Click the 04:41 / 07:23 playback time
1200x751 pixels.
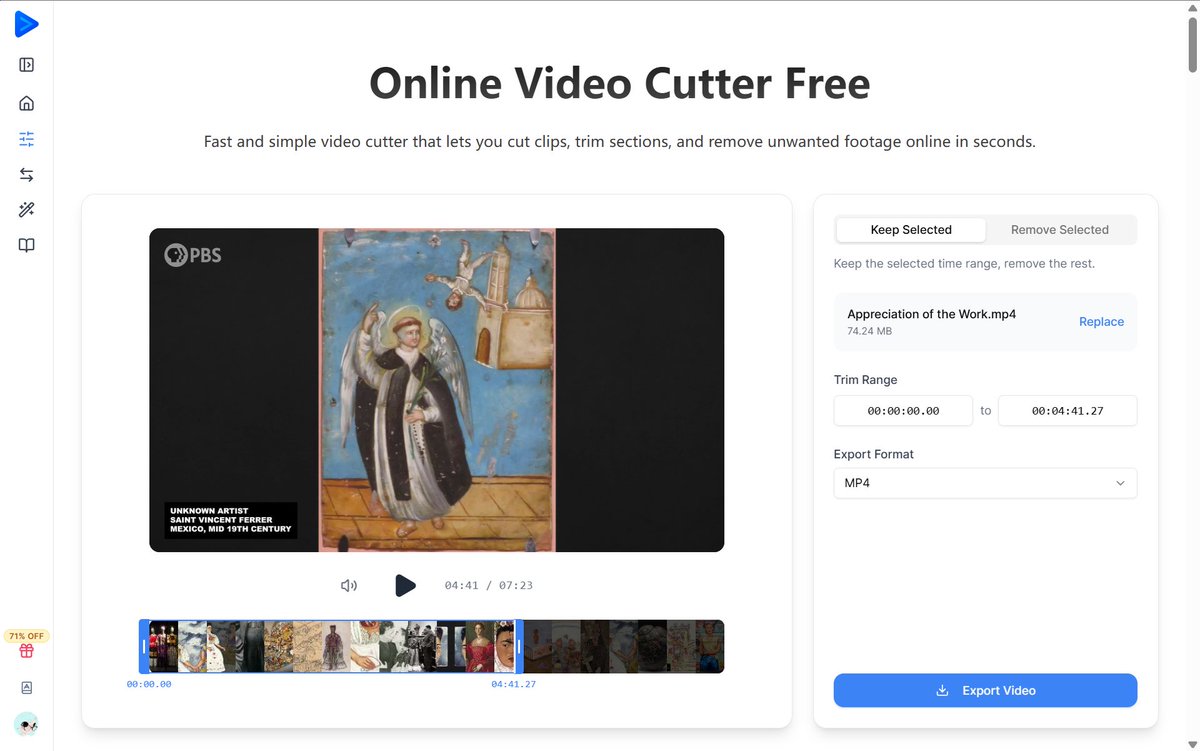[489, 586]
